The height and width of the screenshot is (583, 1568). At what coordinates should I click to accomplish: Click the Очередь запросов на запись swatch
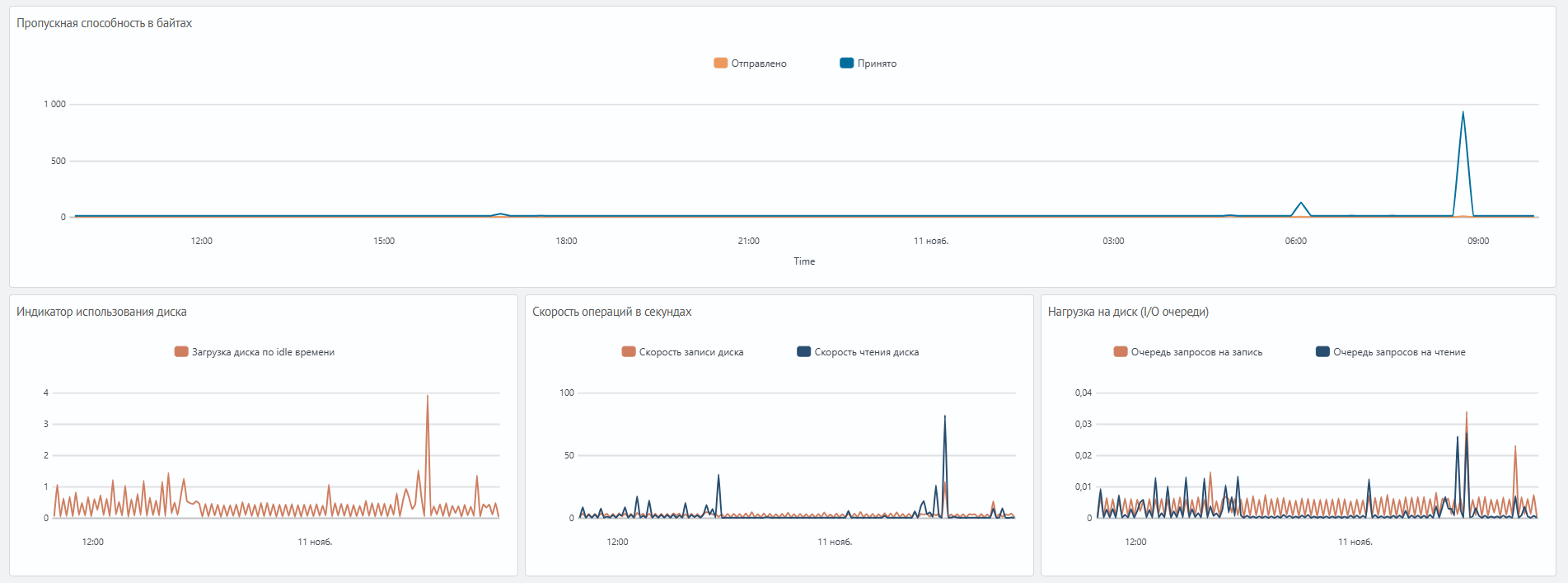(1121, 352)
